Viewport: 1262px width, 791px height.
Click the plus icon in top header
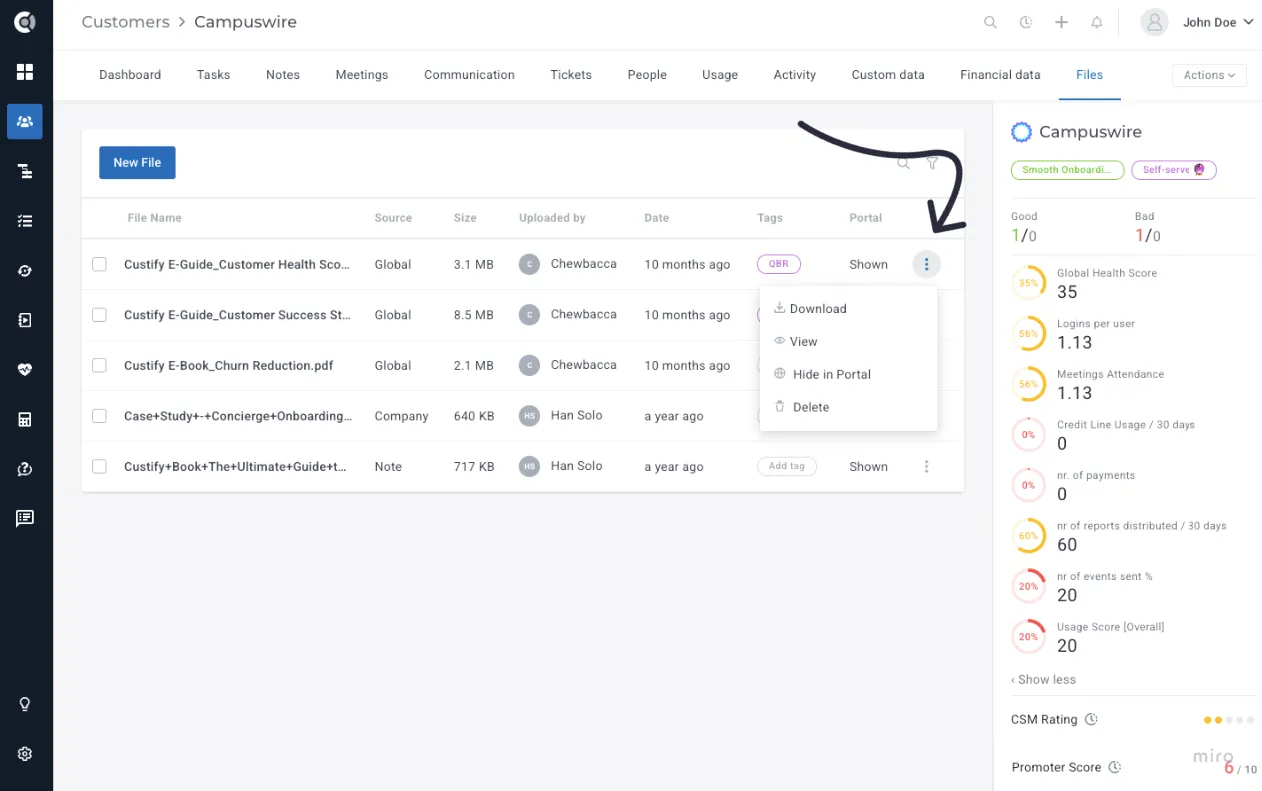[1062, 22]
